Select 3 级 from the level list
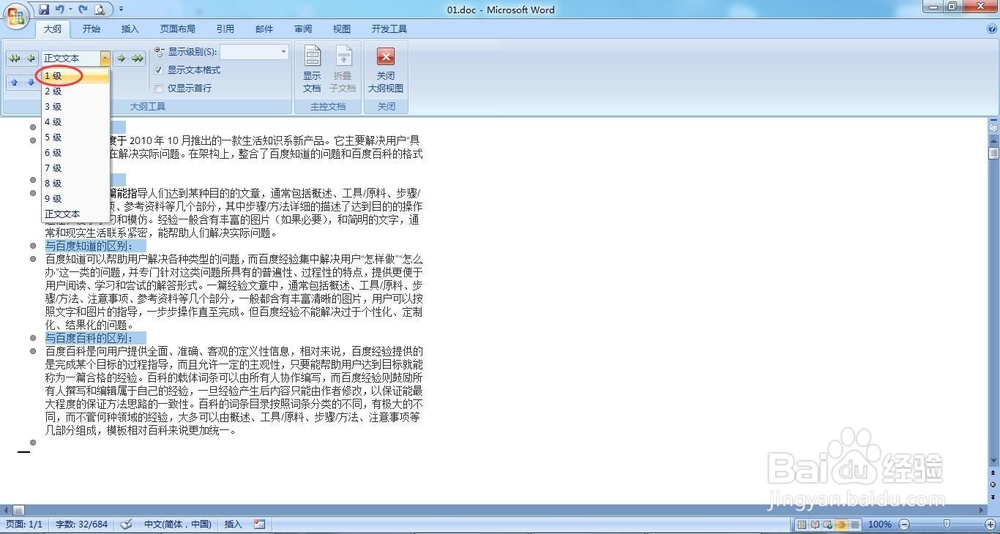 pos(76,107)
